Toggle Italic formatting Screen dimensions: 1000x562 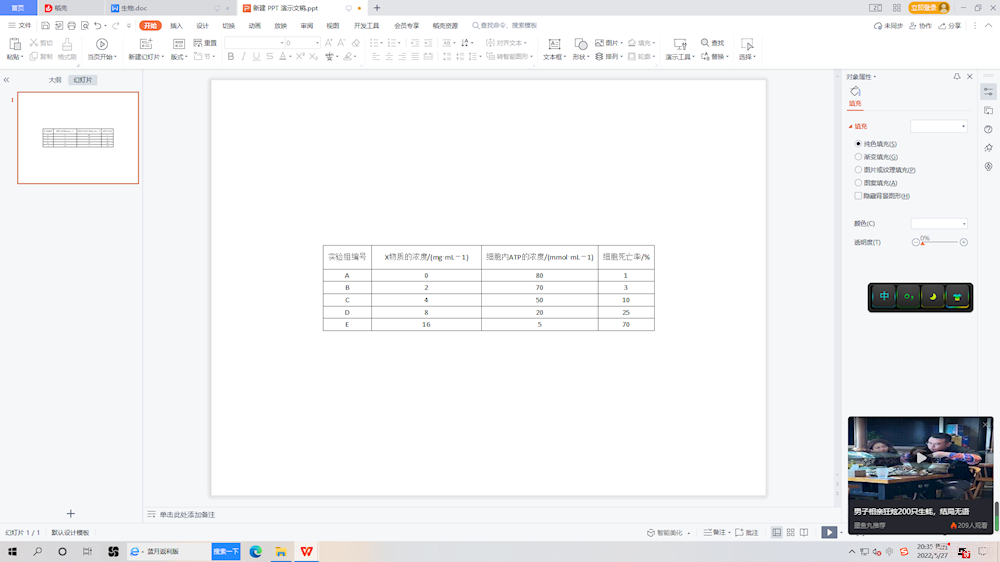[244, 57]
